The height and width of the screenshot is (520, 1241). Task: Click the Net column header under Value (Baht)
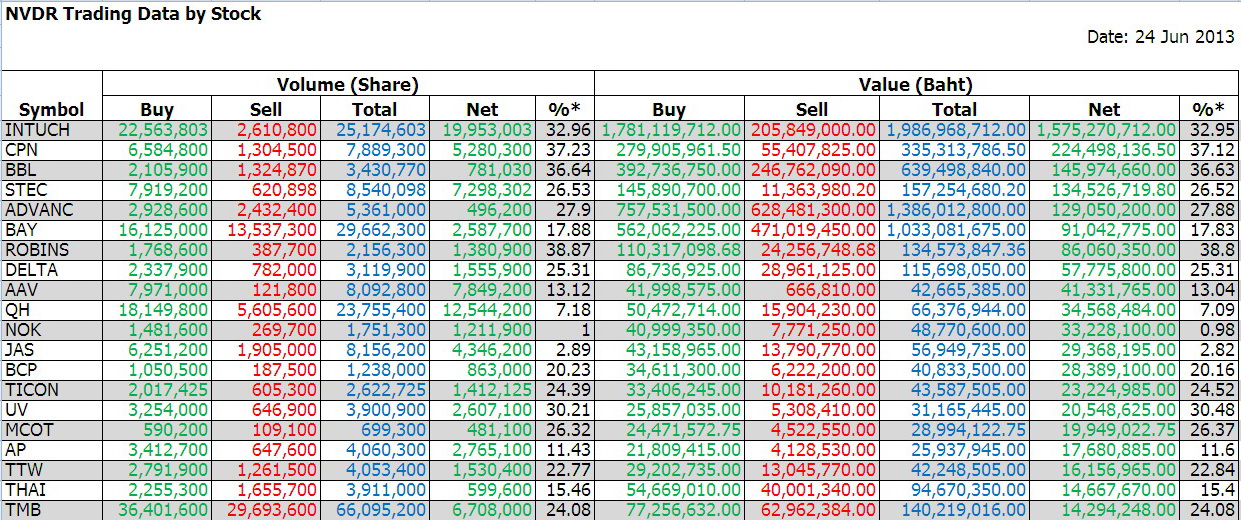tap(1104, 110)
